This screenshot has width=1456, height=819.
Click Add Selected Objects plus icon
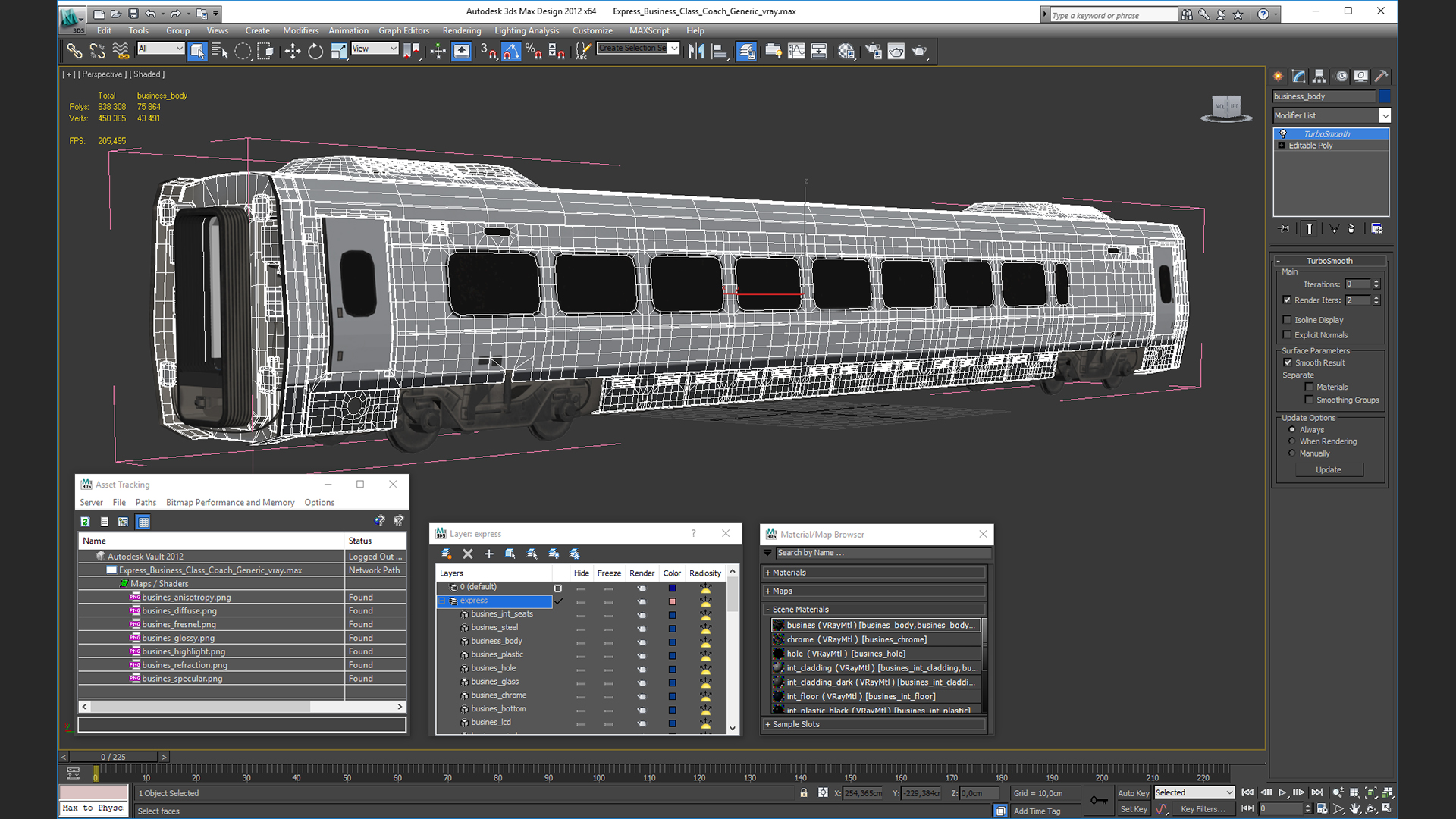pyautogui.click(x=489, y=554)
